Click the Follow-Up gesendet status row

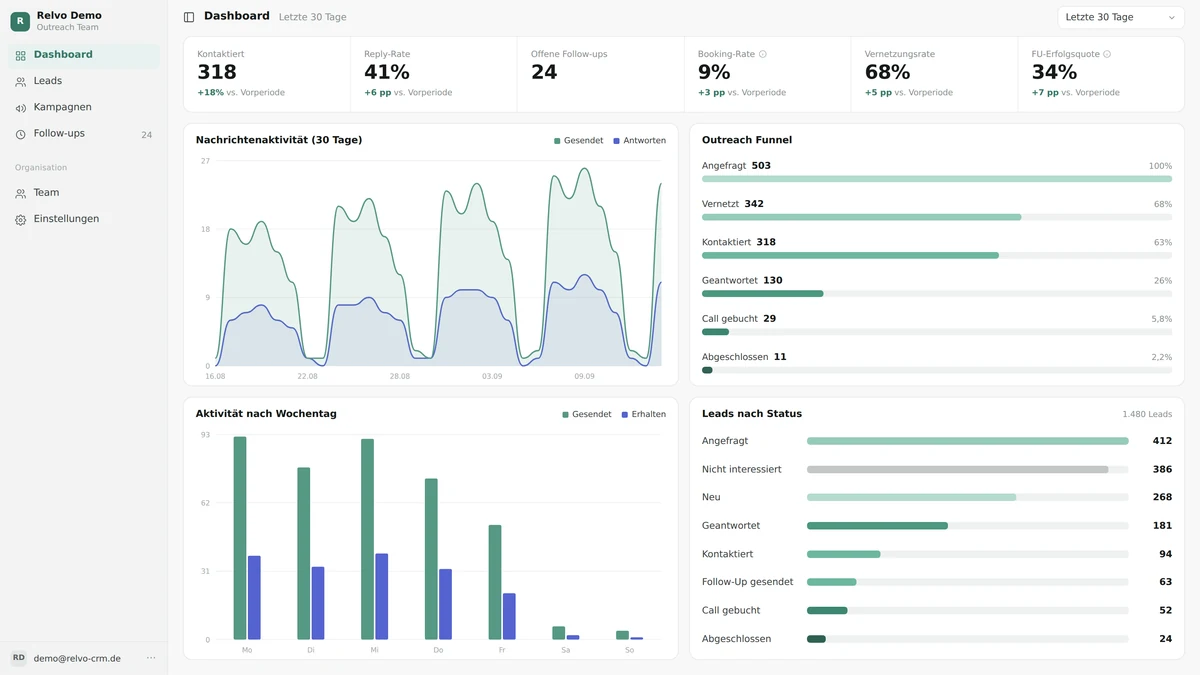[937, 582]
